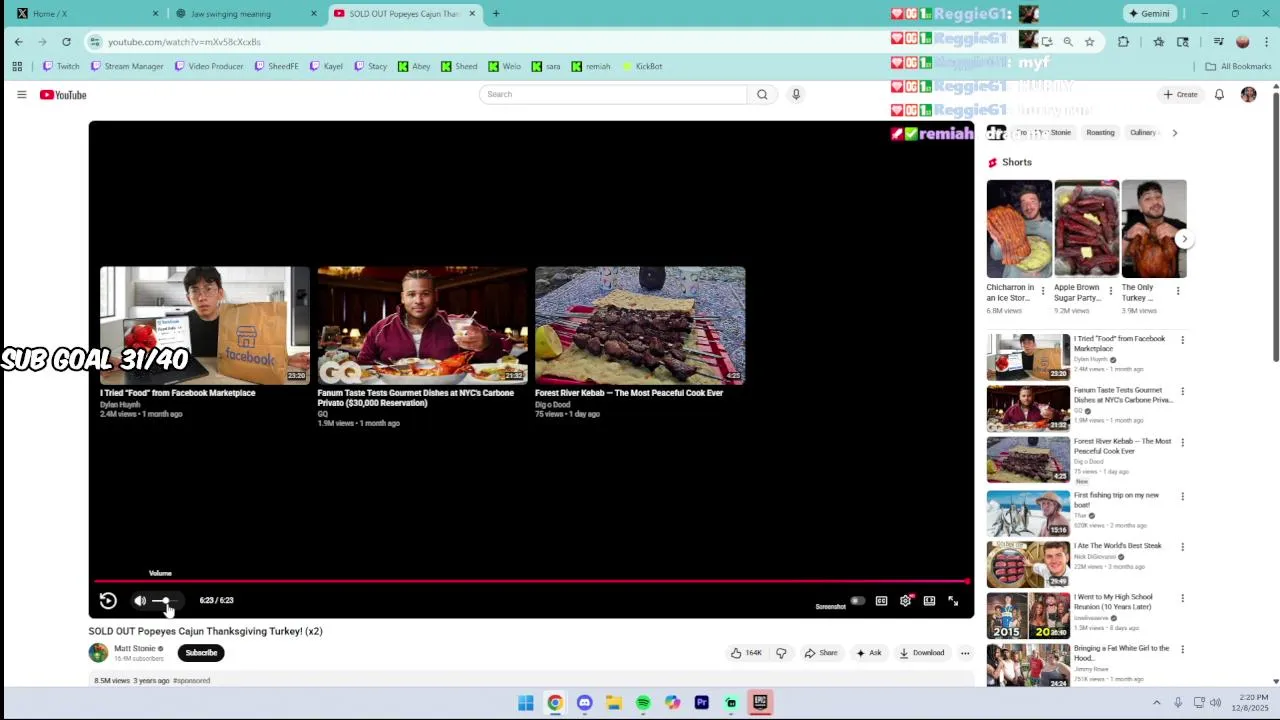Click the red video progress bar
The width and height of the screenshot is (1280, 720).
click(x=531, y=580)
